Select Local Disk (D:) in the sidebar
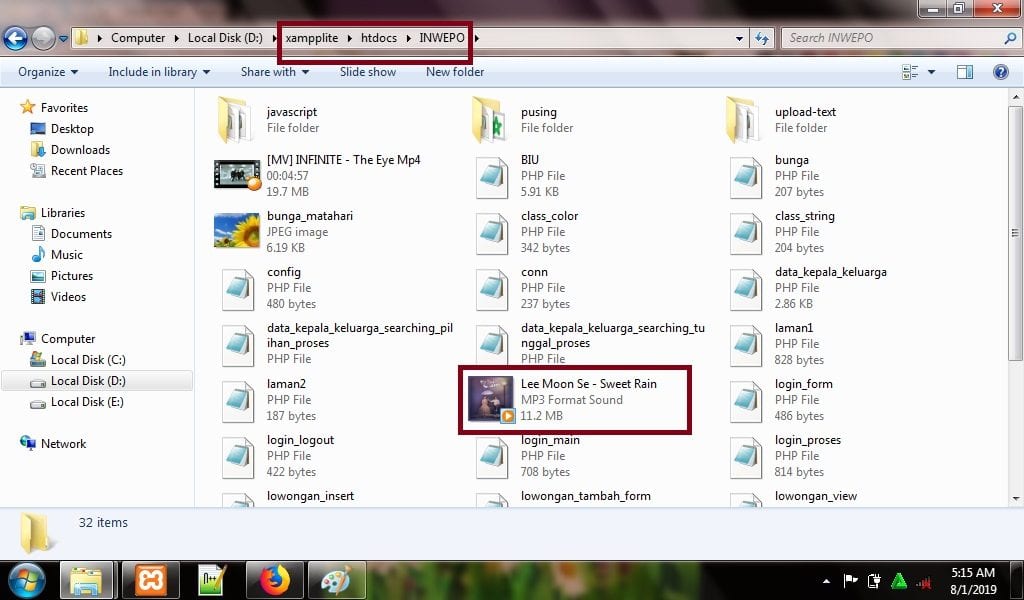 88,381
